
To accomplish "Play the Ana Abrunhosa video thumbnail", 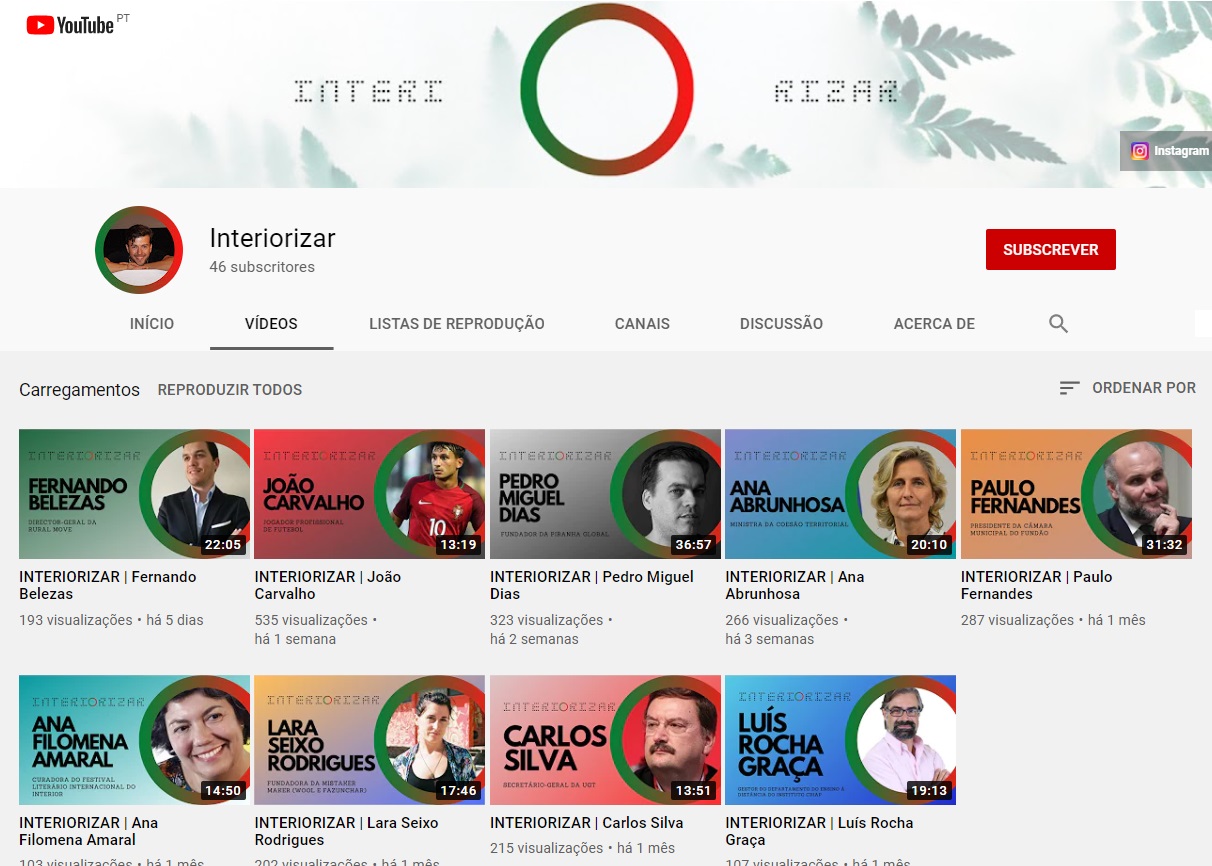I will point(840,493).
